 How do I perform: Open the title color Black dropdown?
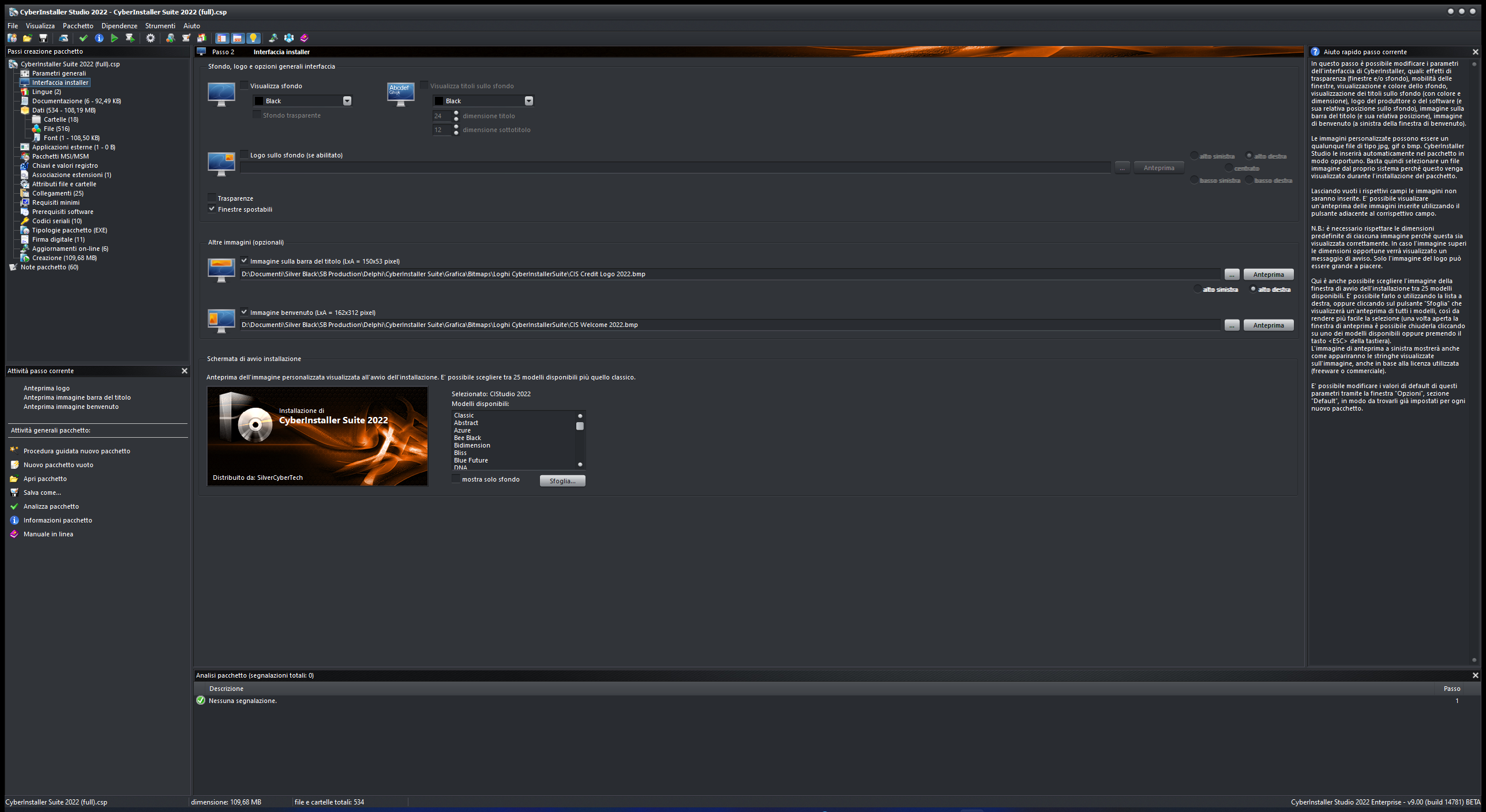pyautogui.click(x=529, y=101)
